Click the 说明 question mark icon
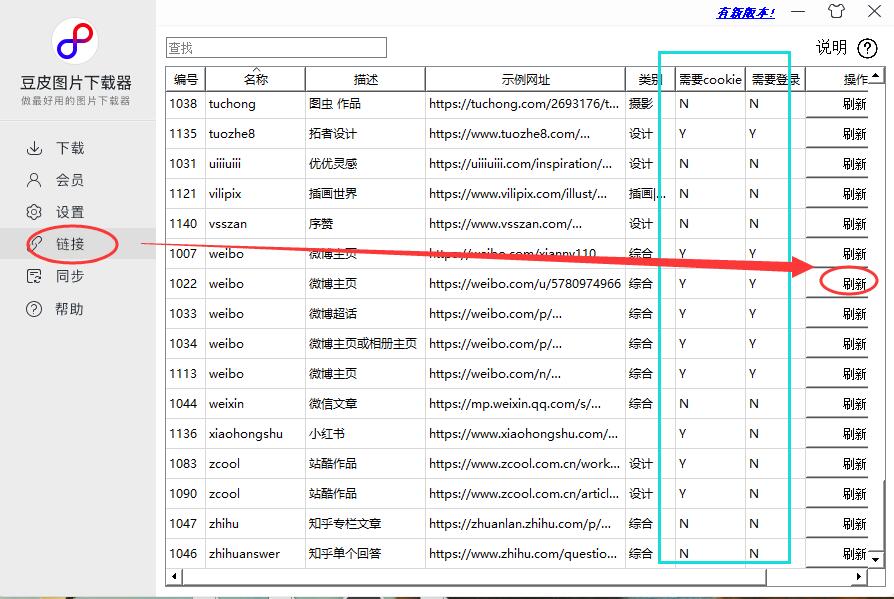The width and height of the screenshot is (894, 599). click(867, 48)
